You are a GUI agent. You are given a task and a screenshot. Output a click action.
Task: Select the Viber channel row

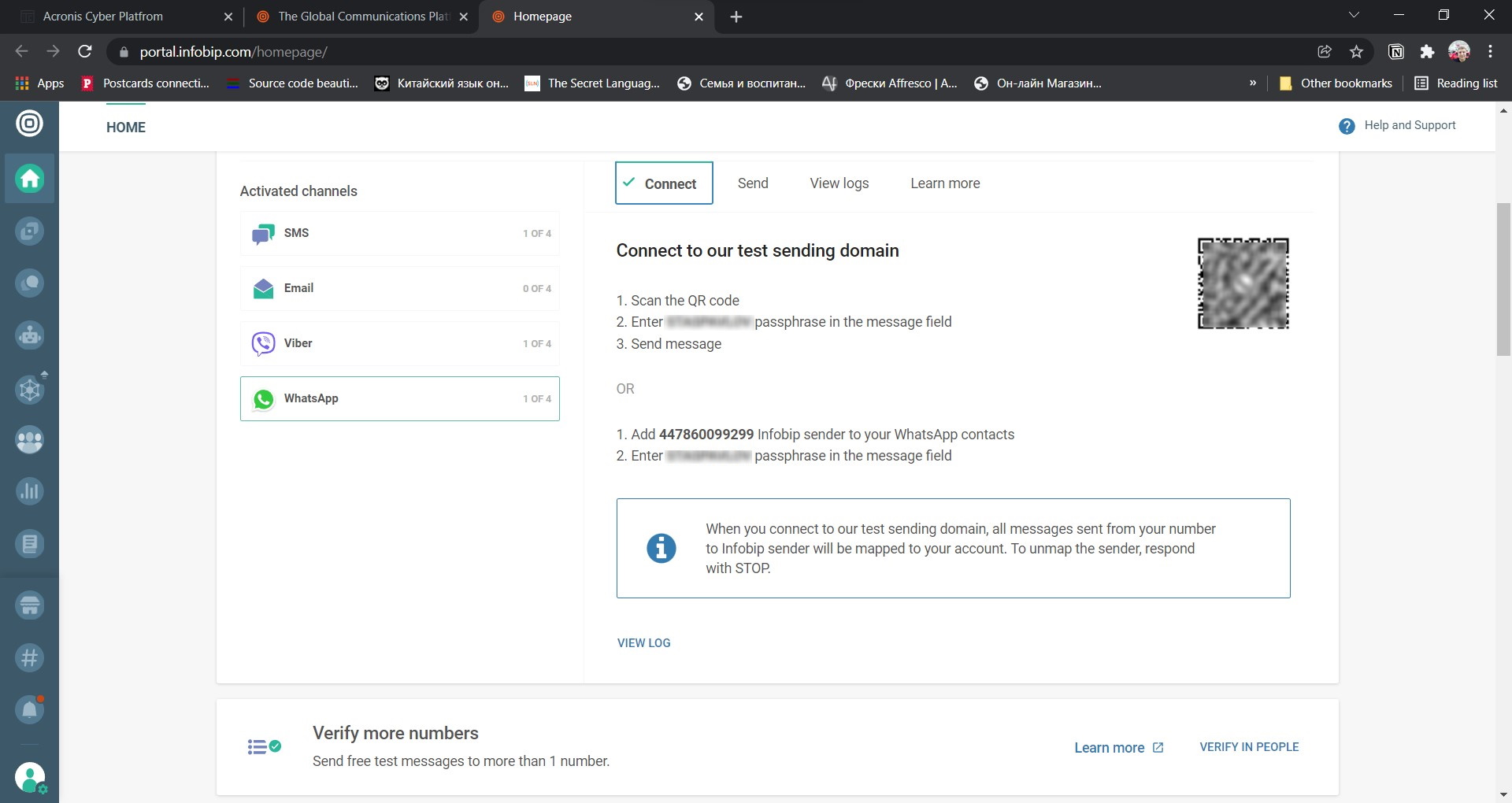pyautogui.click(x=400, y=344)
